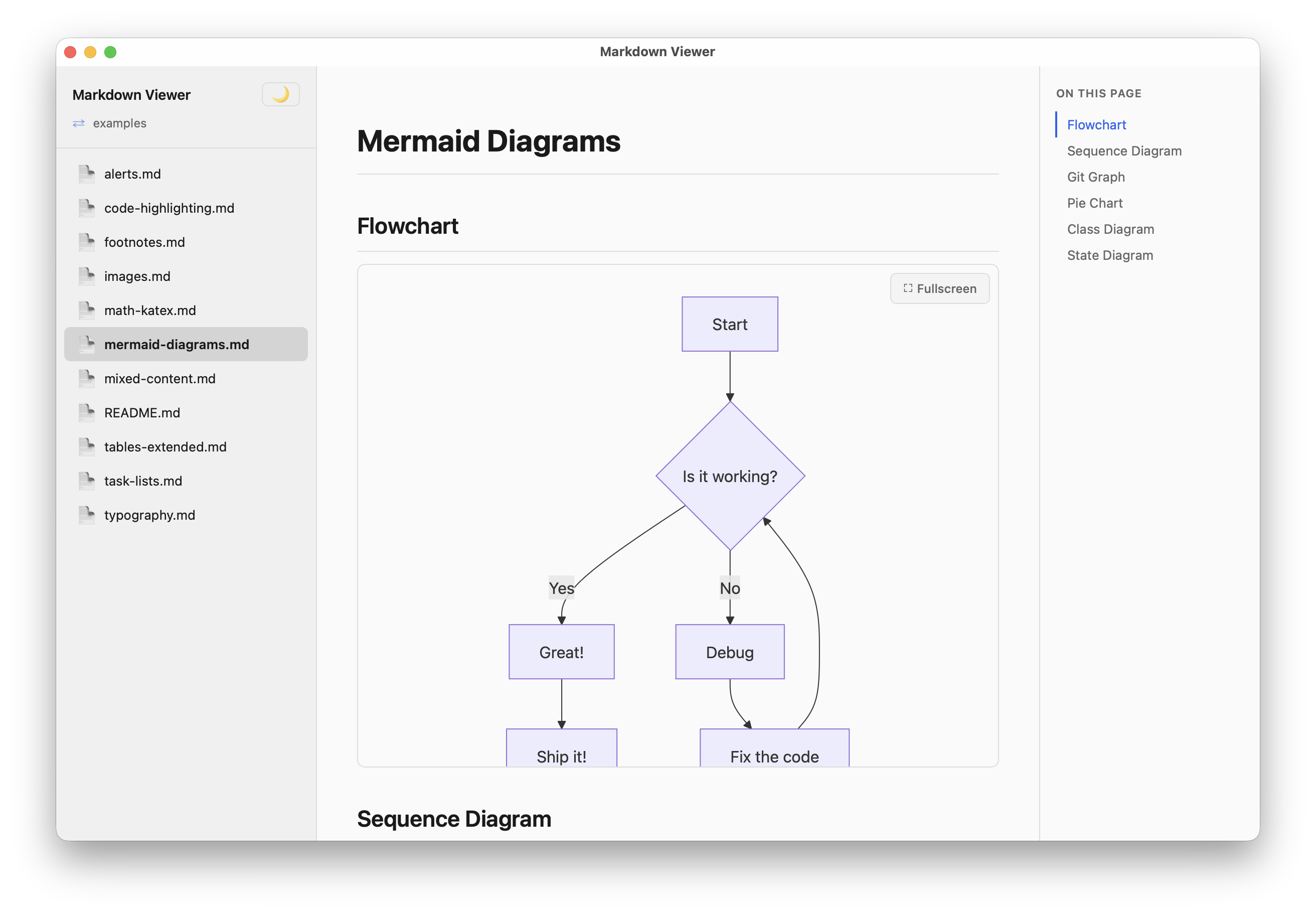The height and width of the screenshot is (915, 1316).
Task: Open mixed-content.md from the sidebar
Action: (x=159, y=378)
